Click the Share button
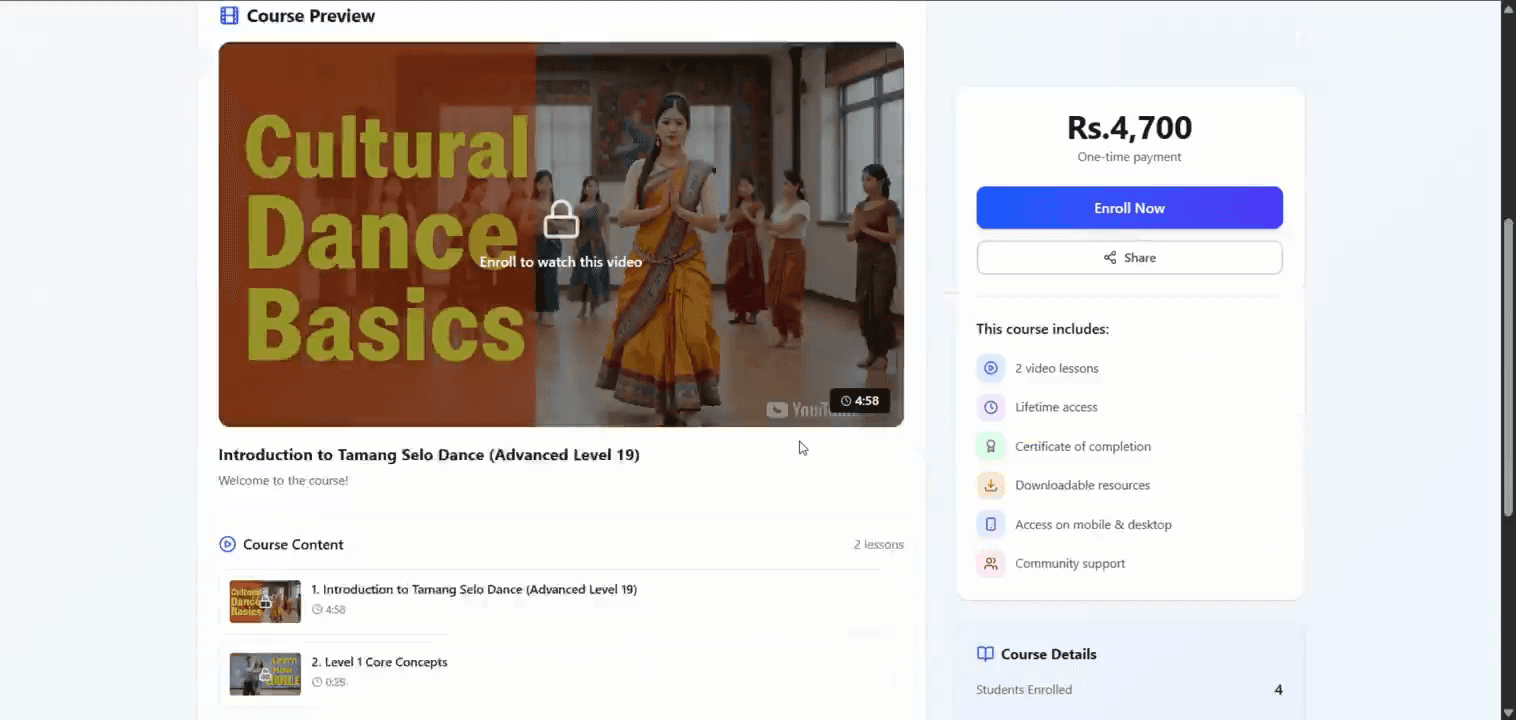The height and width of the screenshot is (720, 1516). tap(1129, 258)
